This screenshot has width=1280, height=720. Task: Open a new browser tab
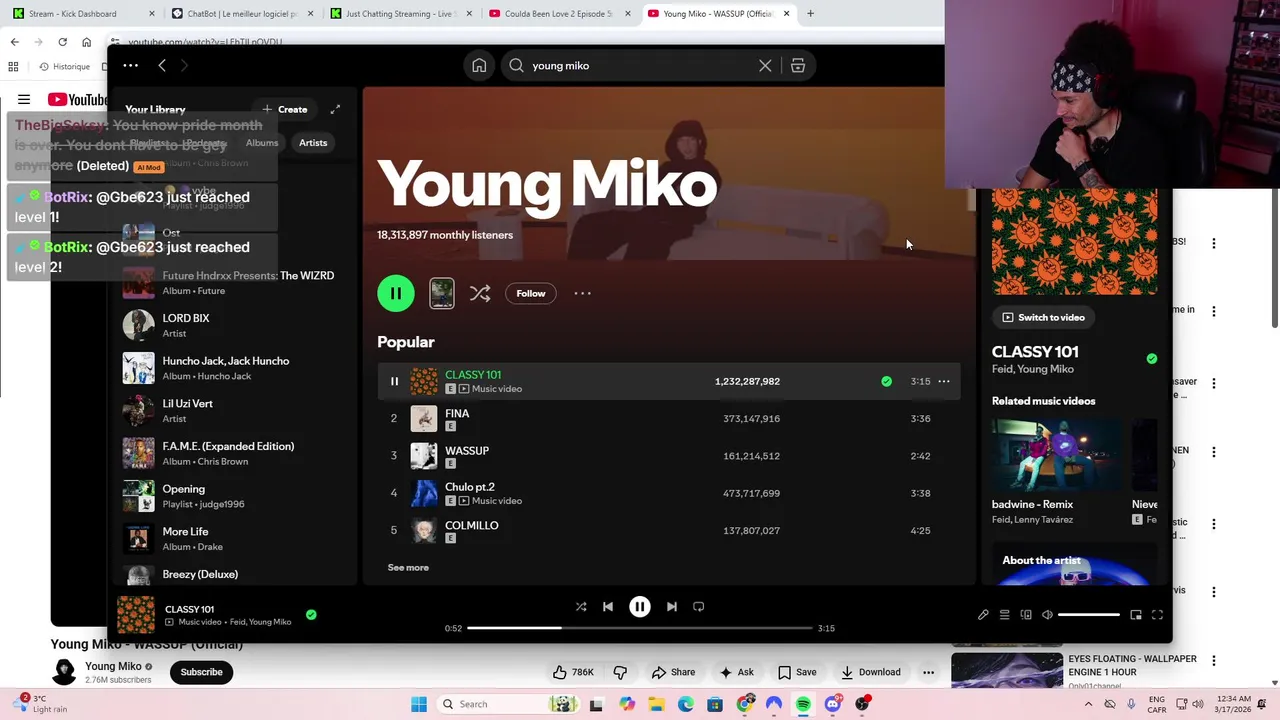click(x=810, y=14)
